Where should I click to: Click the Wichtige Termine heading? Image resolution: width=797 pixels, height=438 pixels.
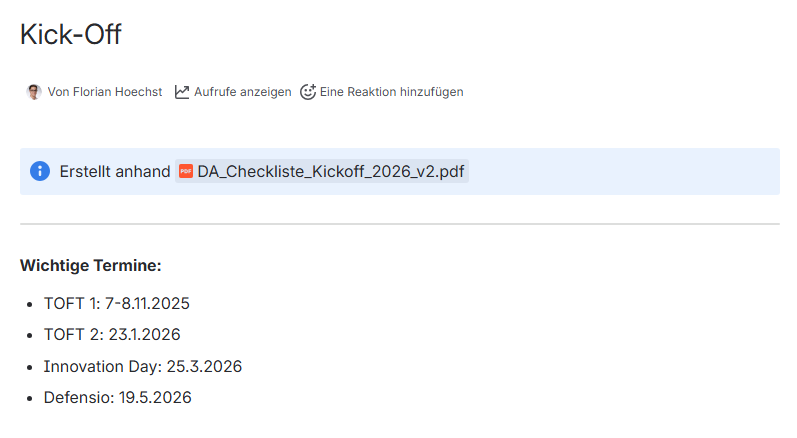click(x=91, y=266)
